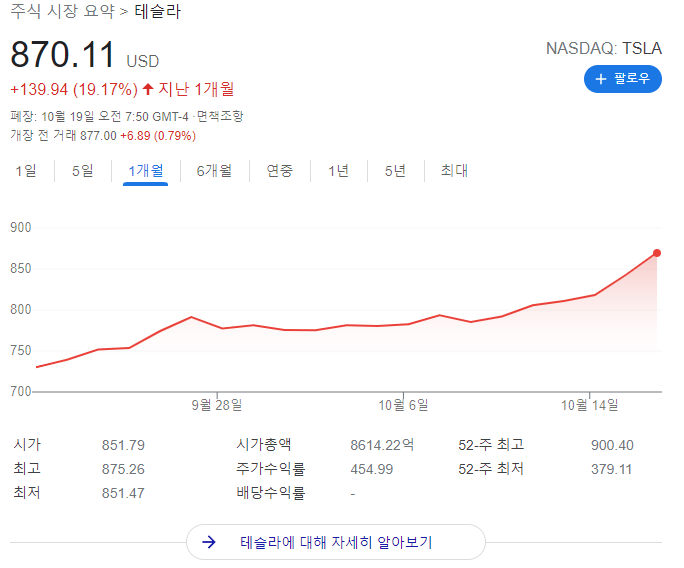Click the plus icon on 팔로우 button
The image size is (684, 568).
click(601, 79)
